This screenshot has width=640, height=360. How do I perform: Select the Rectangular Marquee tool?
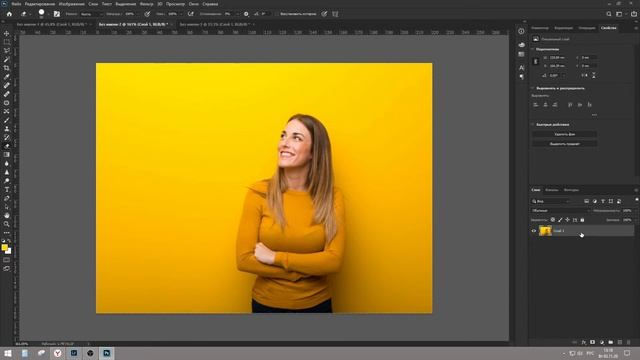tap(7, 42)
